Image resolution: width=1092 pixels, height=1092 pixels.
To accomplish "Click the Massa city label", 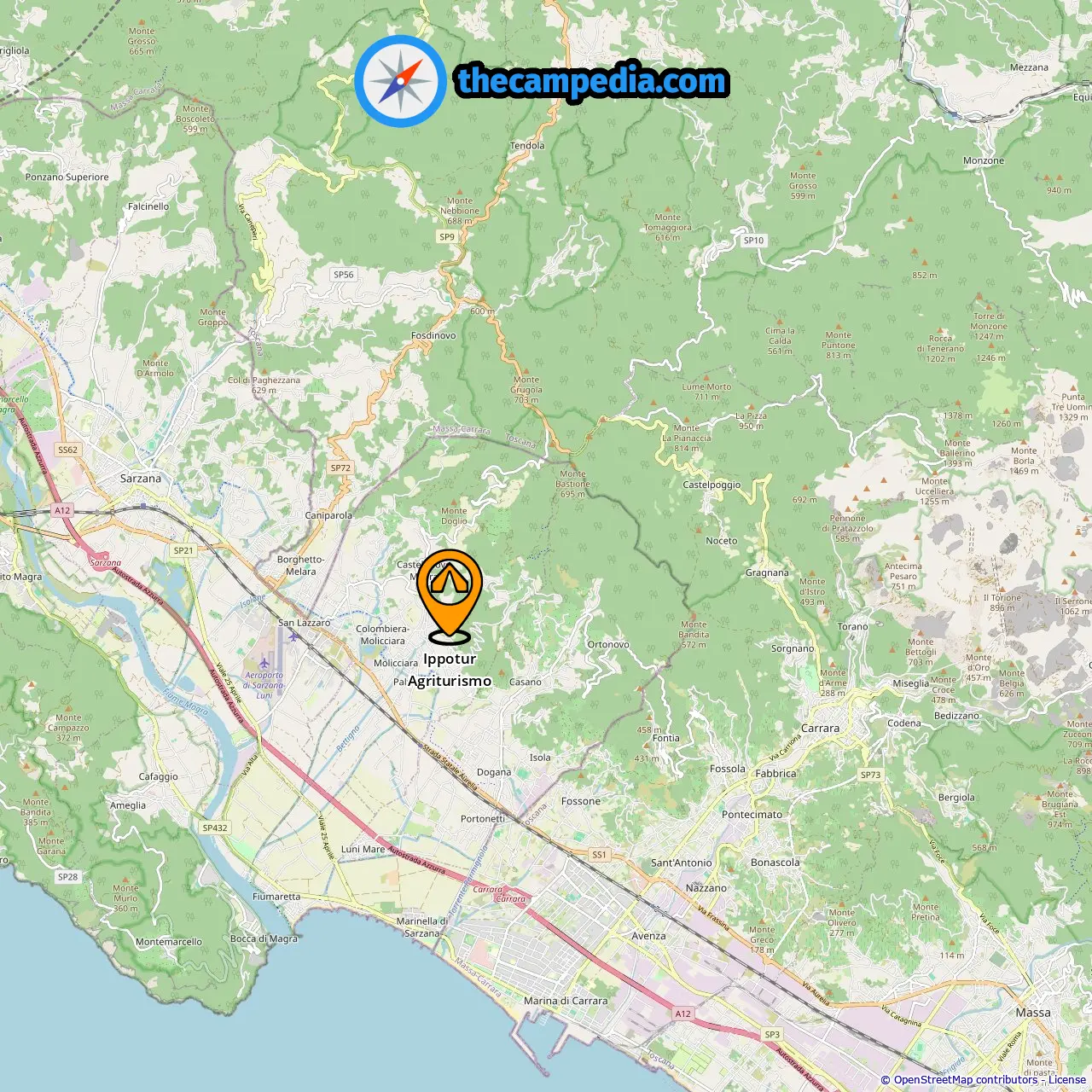I will pos(1033,1013).
